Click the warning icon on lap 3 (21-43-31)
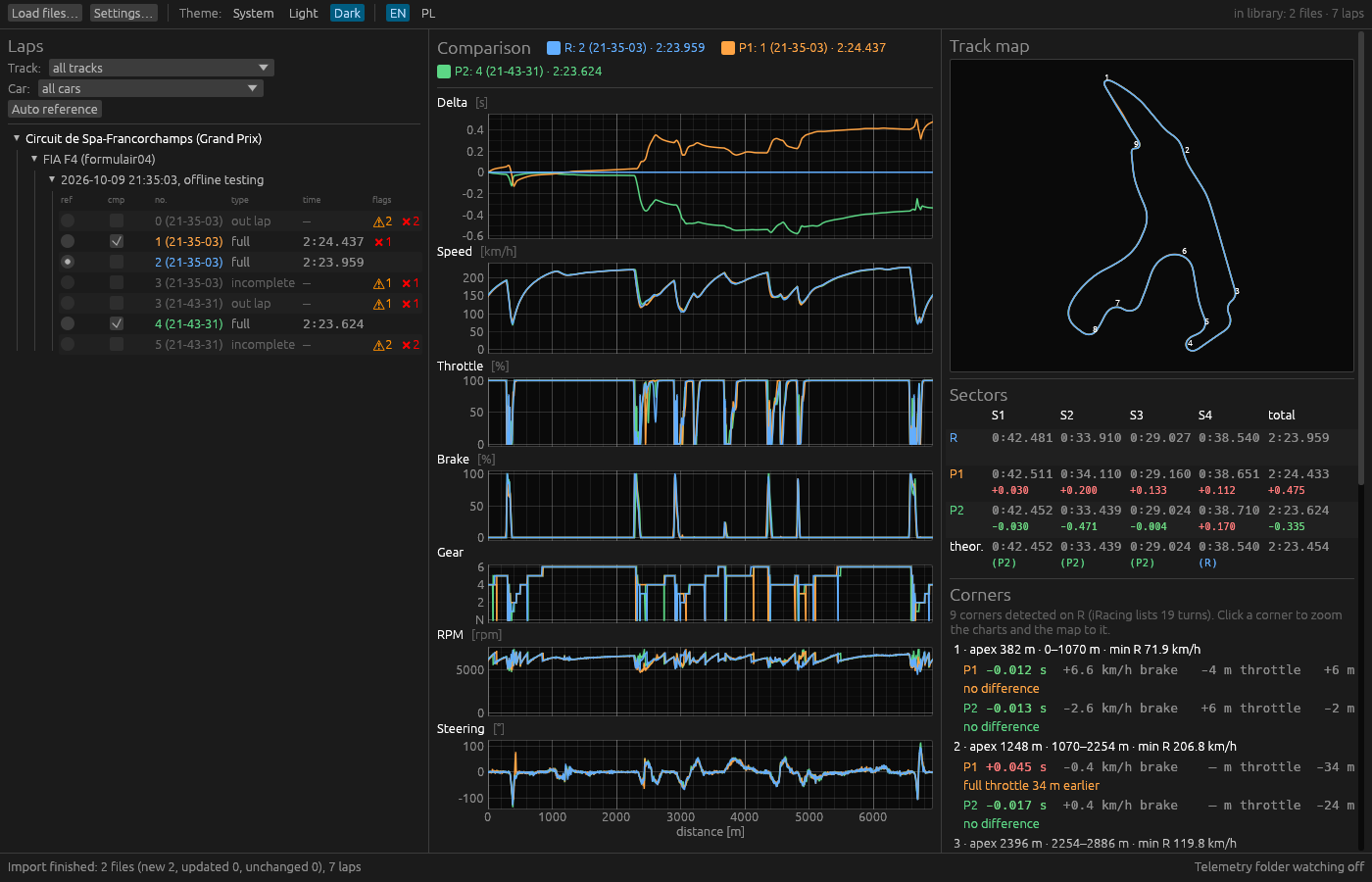 click(382, 304)
